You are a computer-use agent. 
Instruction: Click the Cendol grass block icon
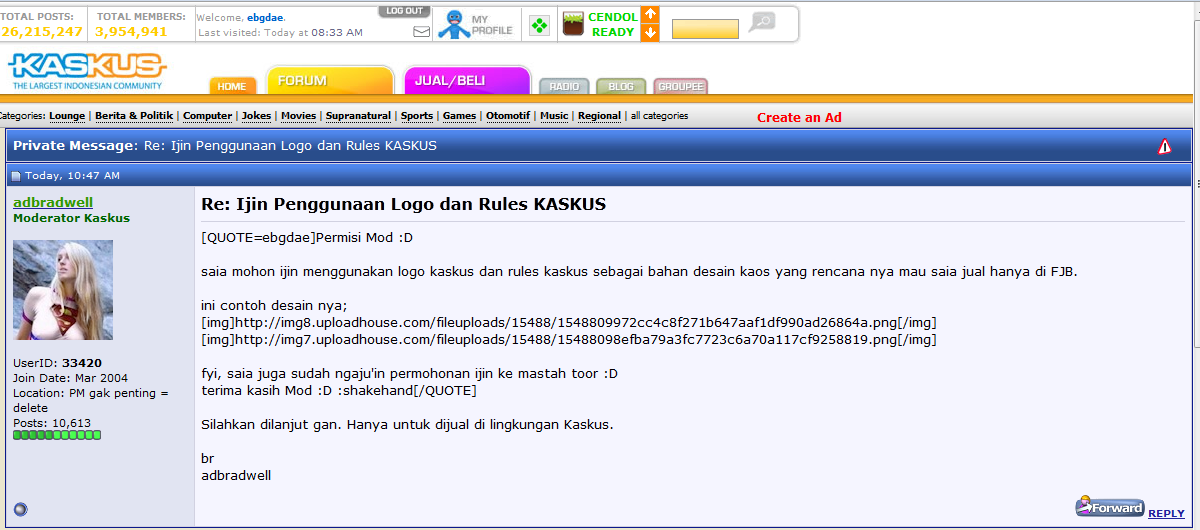click(x=571, y=24)
